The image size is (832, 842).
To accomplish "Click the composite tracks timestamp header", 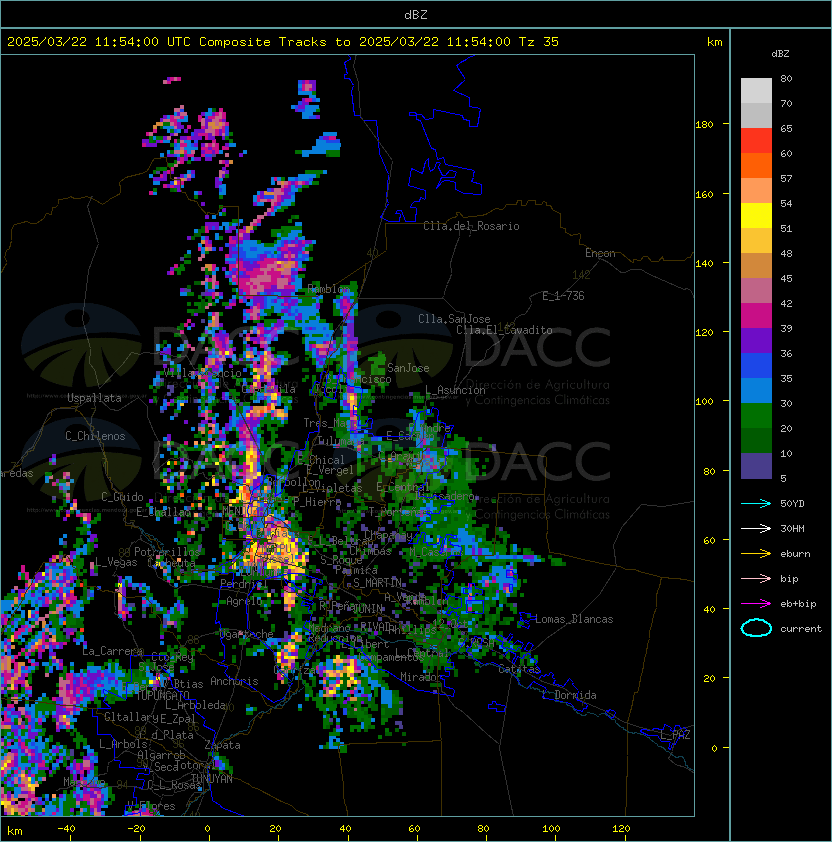I will coord(283,42).
